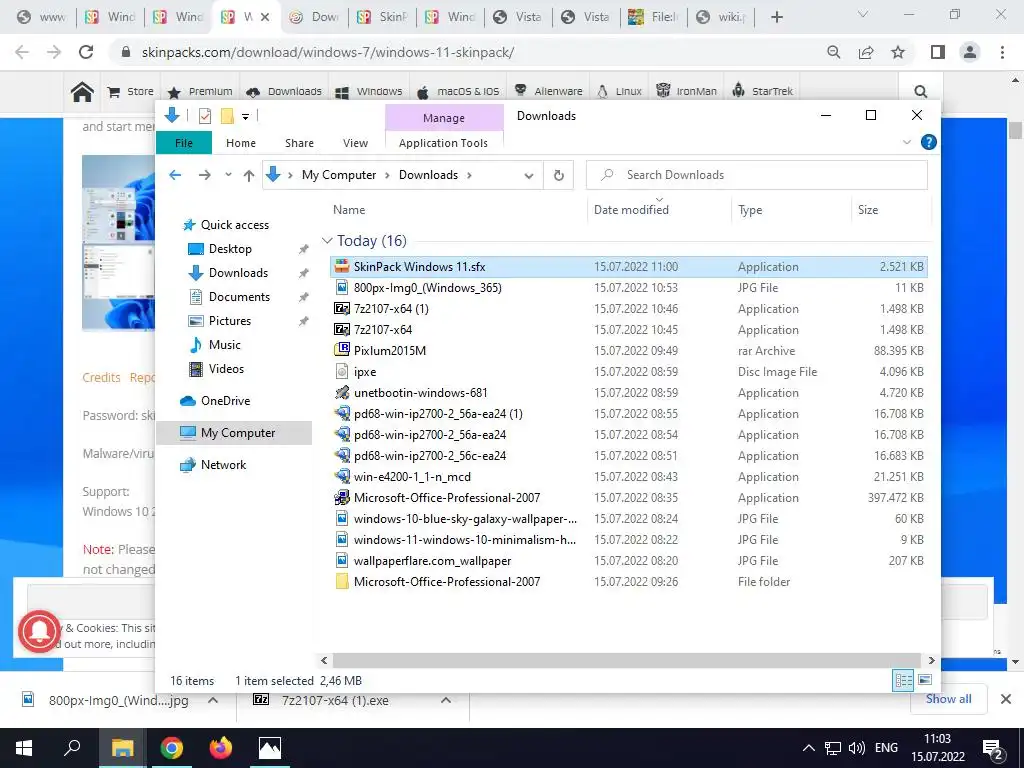
Task: Click the SkinPack Windows 11.sfx file icon
Action: [342, 266]
